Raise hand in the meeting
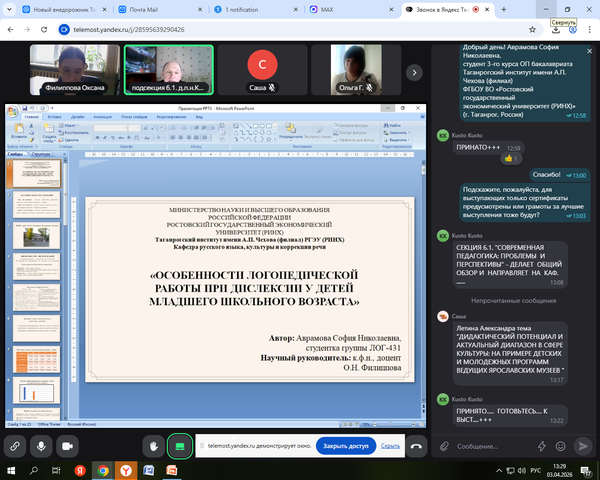 click(x=153, y=446)
